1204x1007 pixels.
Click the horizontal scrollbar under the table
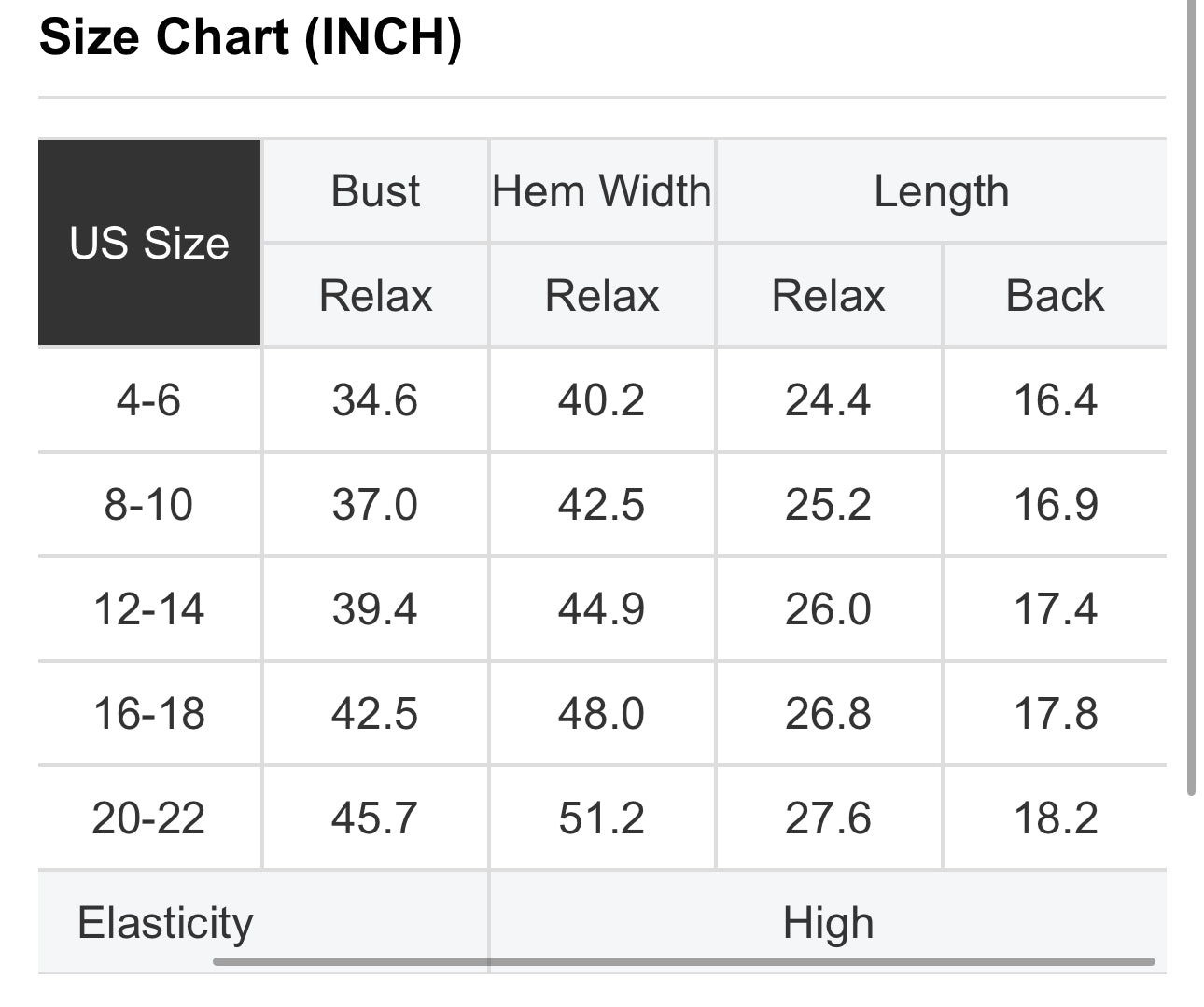(x=684, y=961)
